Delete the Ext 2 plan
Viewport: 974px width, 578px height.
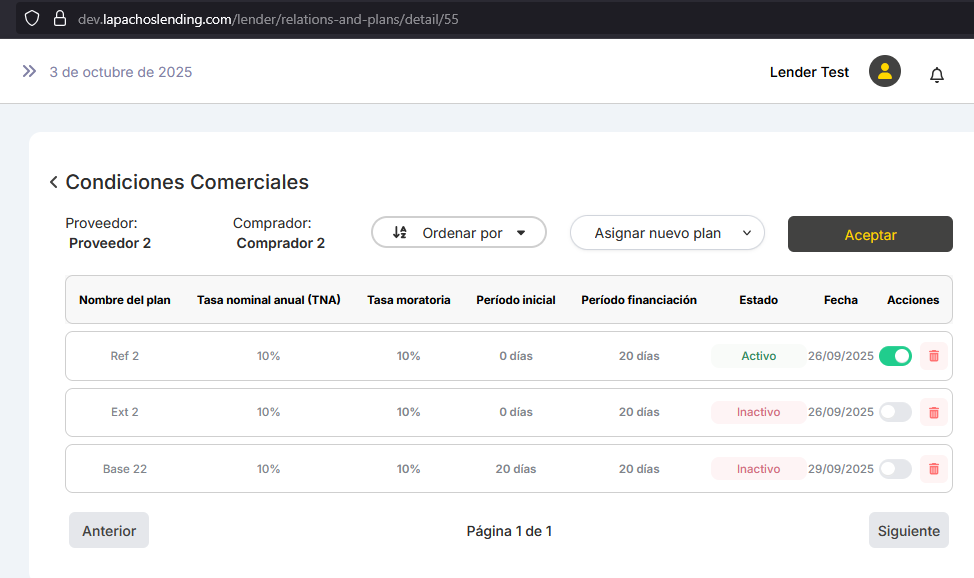click(x=934, y=412)
